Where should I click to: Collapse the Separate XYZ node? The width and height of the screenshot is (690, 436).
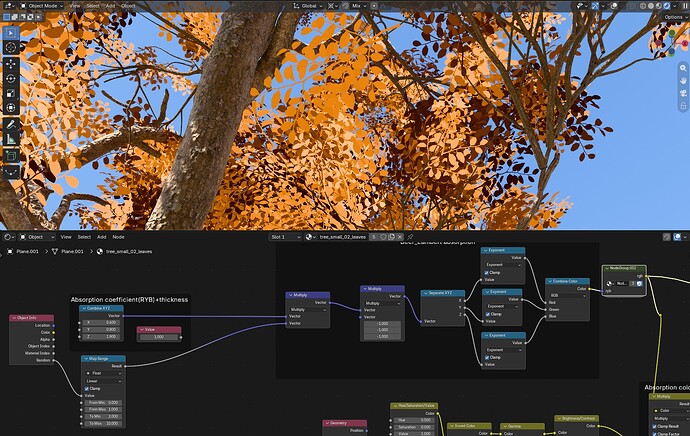pyautogui.click(x=426, y=293)
